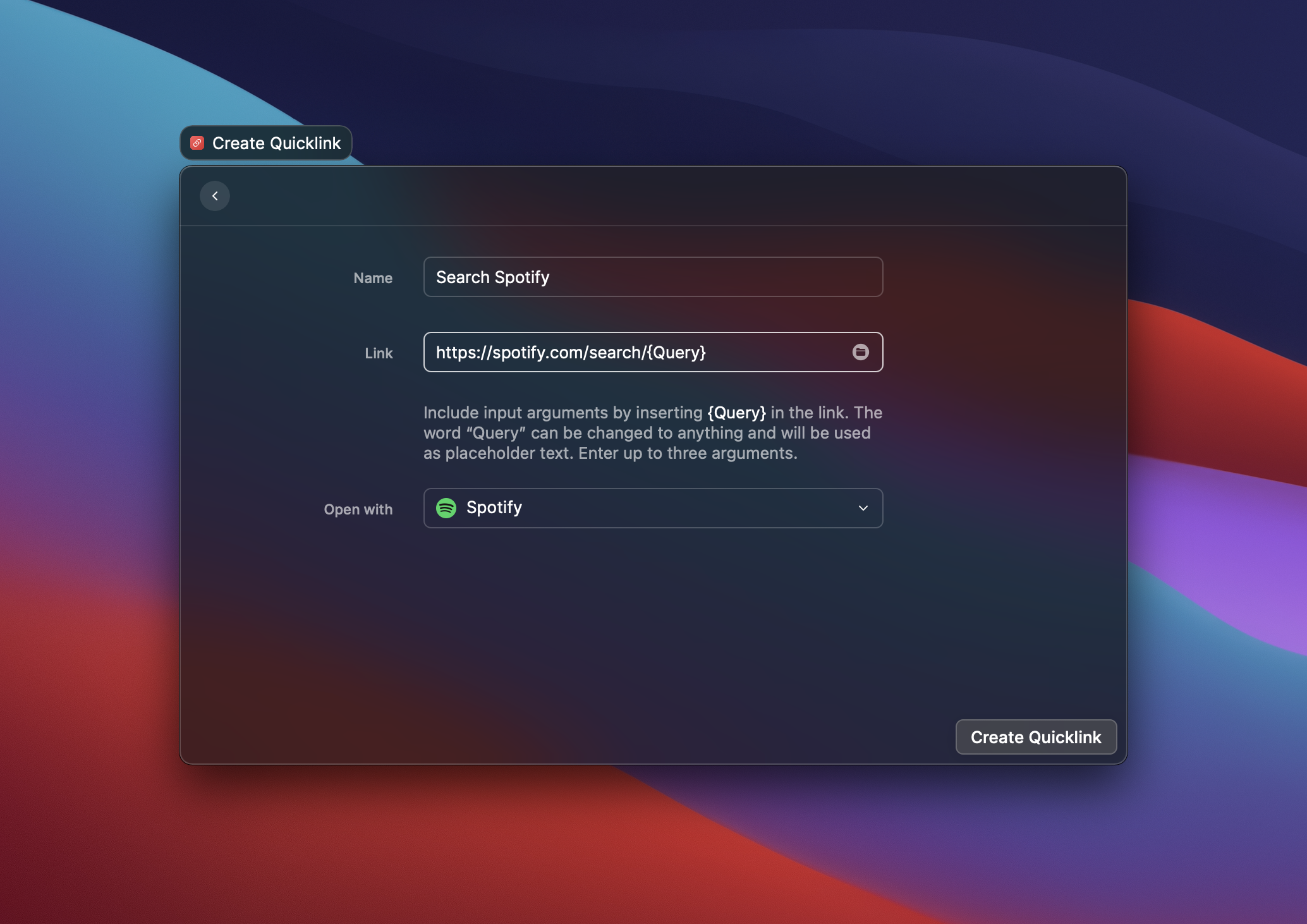Click the browser tab picker icon in Link field
This screenshot has width=1307, height=924.
(860, 352)
